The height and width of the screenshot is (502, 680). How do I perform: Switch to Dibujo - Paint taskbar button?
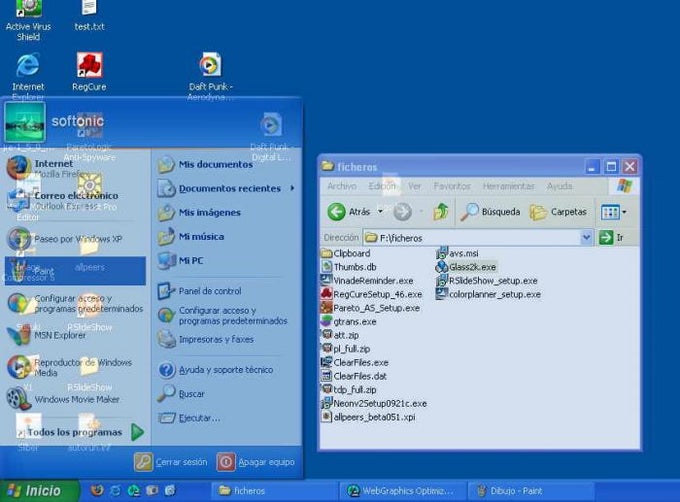(528, 491)
